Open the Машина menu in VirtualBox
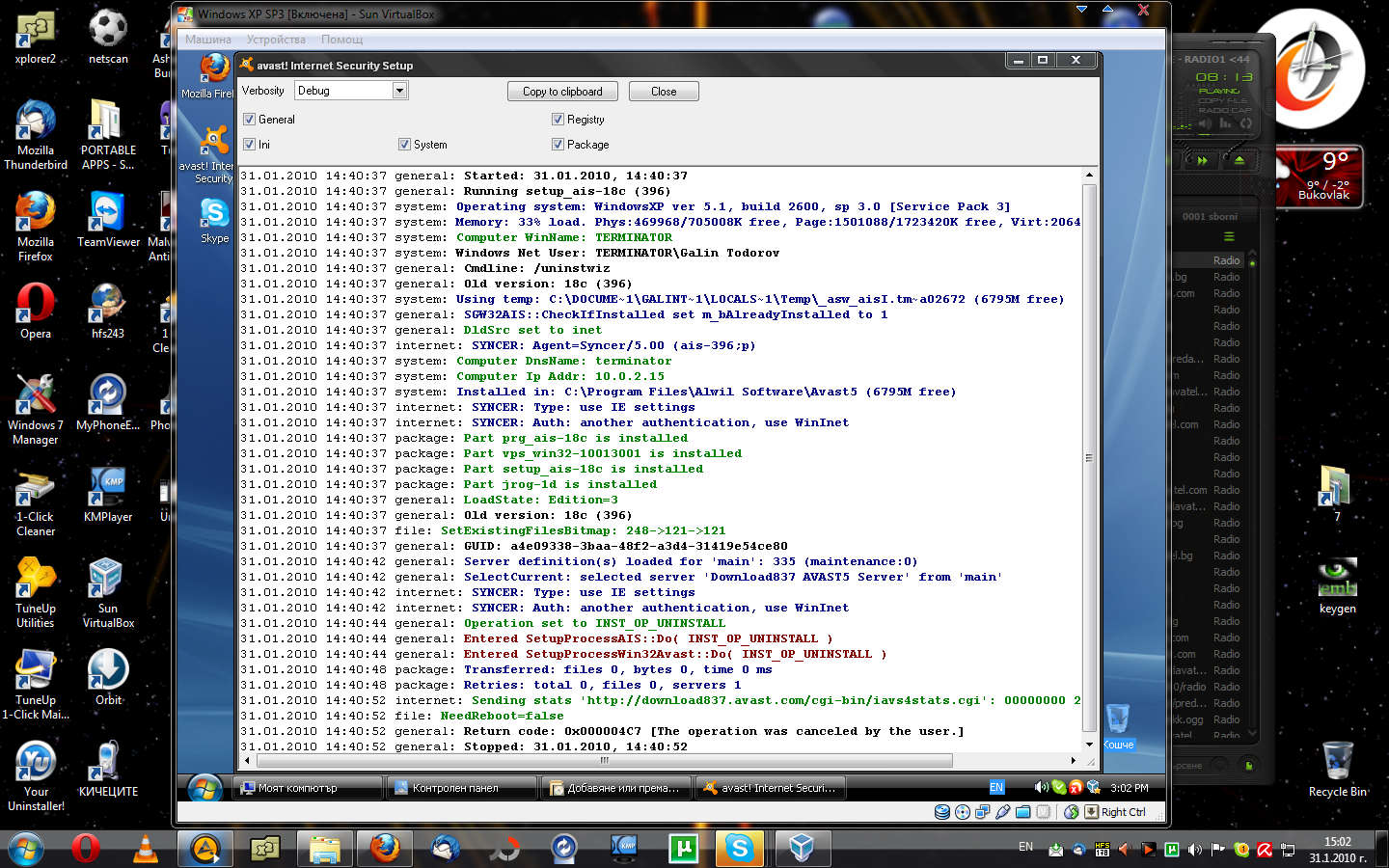This screenshot has width=1389, height=868. (208, 40)
